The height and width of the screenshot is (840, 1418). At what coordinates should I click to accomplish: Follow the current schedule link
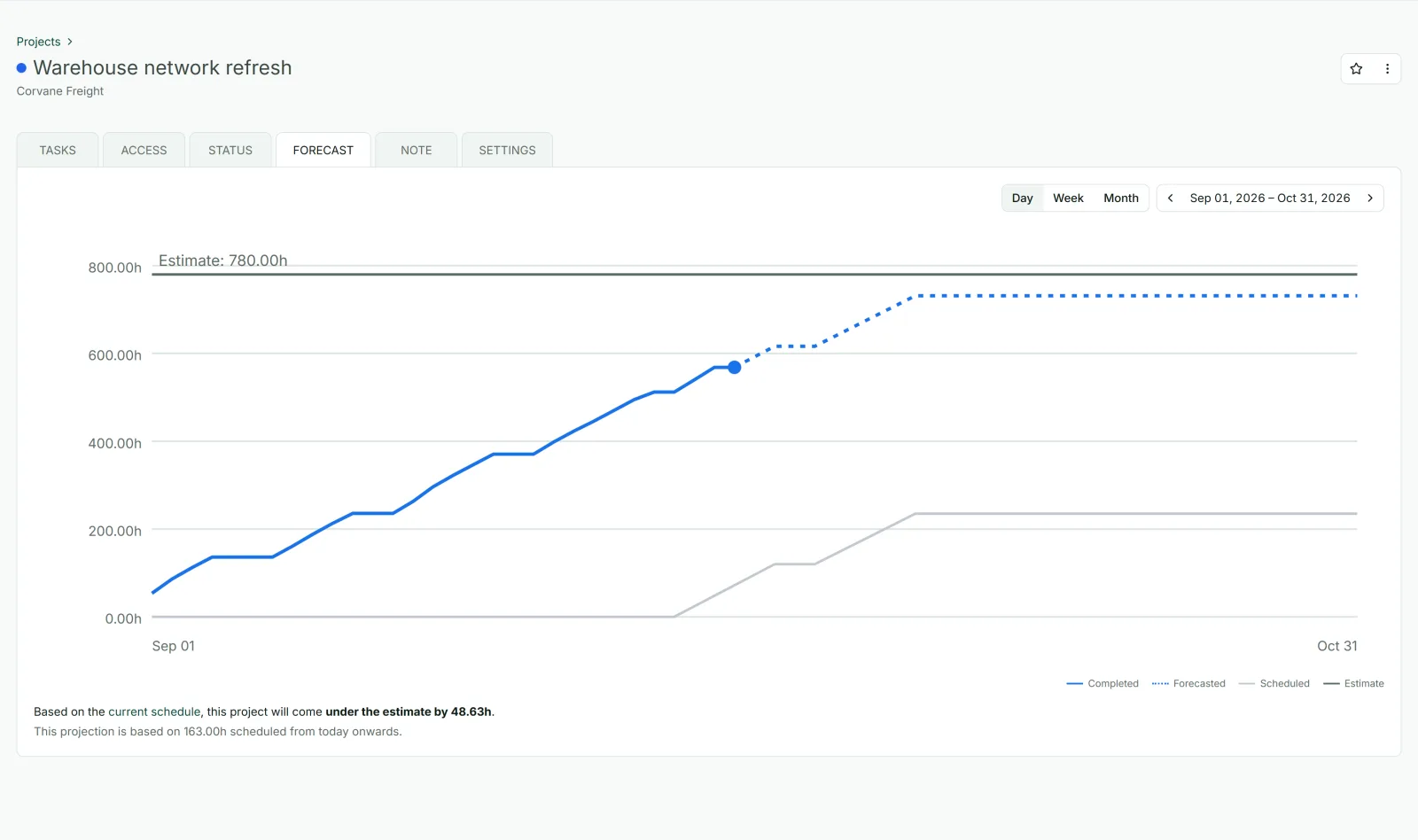[154, 712]
